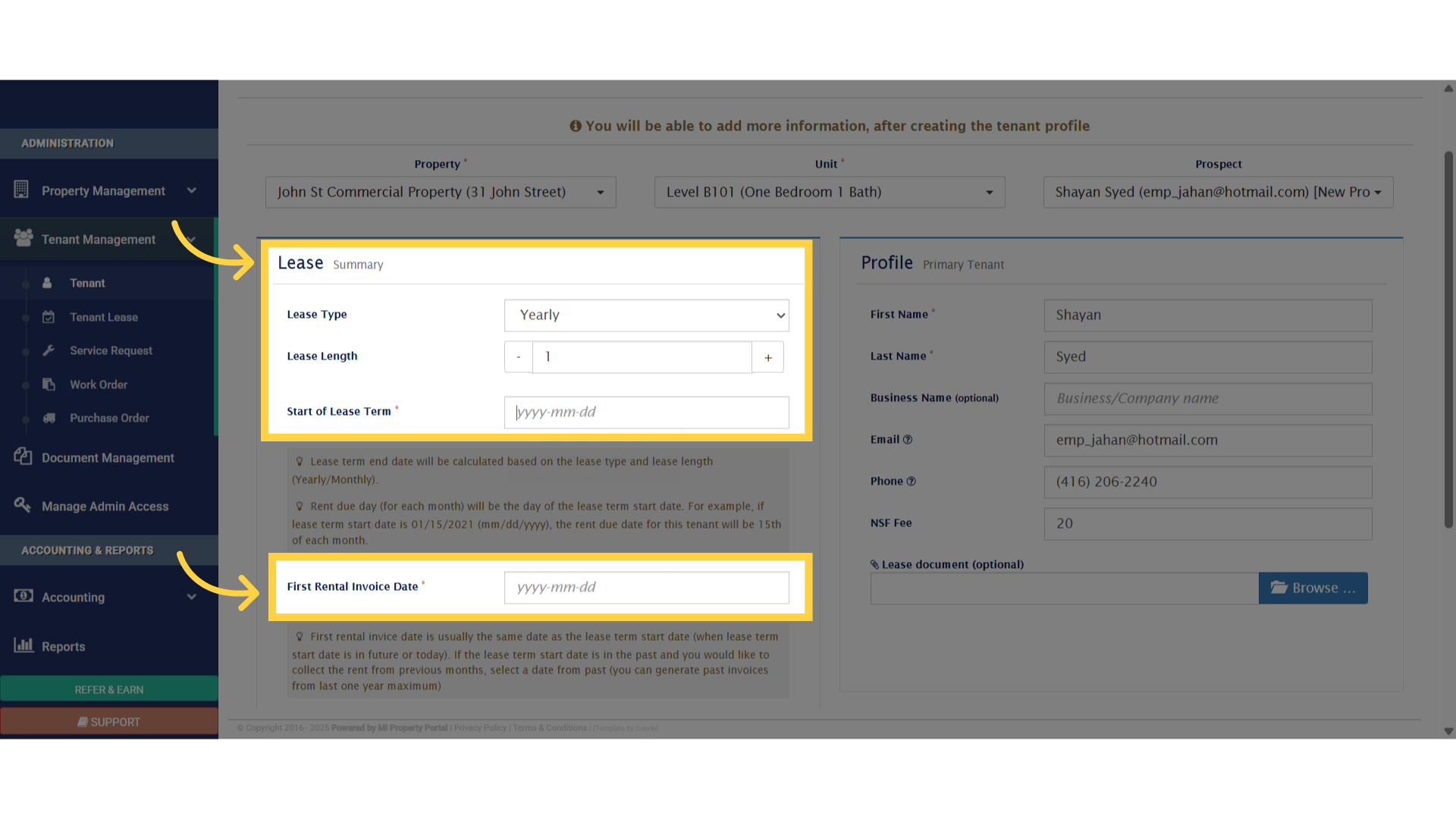The width and height of the screenshot is (1456, 819).
Task: Select the Property Management building icon
Action: coord(23,190)
